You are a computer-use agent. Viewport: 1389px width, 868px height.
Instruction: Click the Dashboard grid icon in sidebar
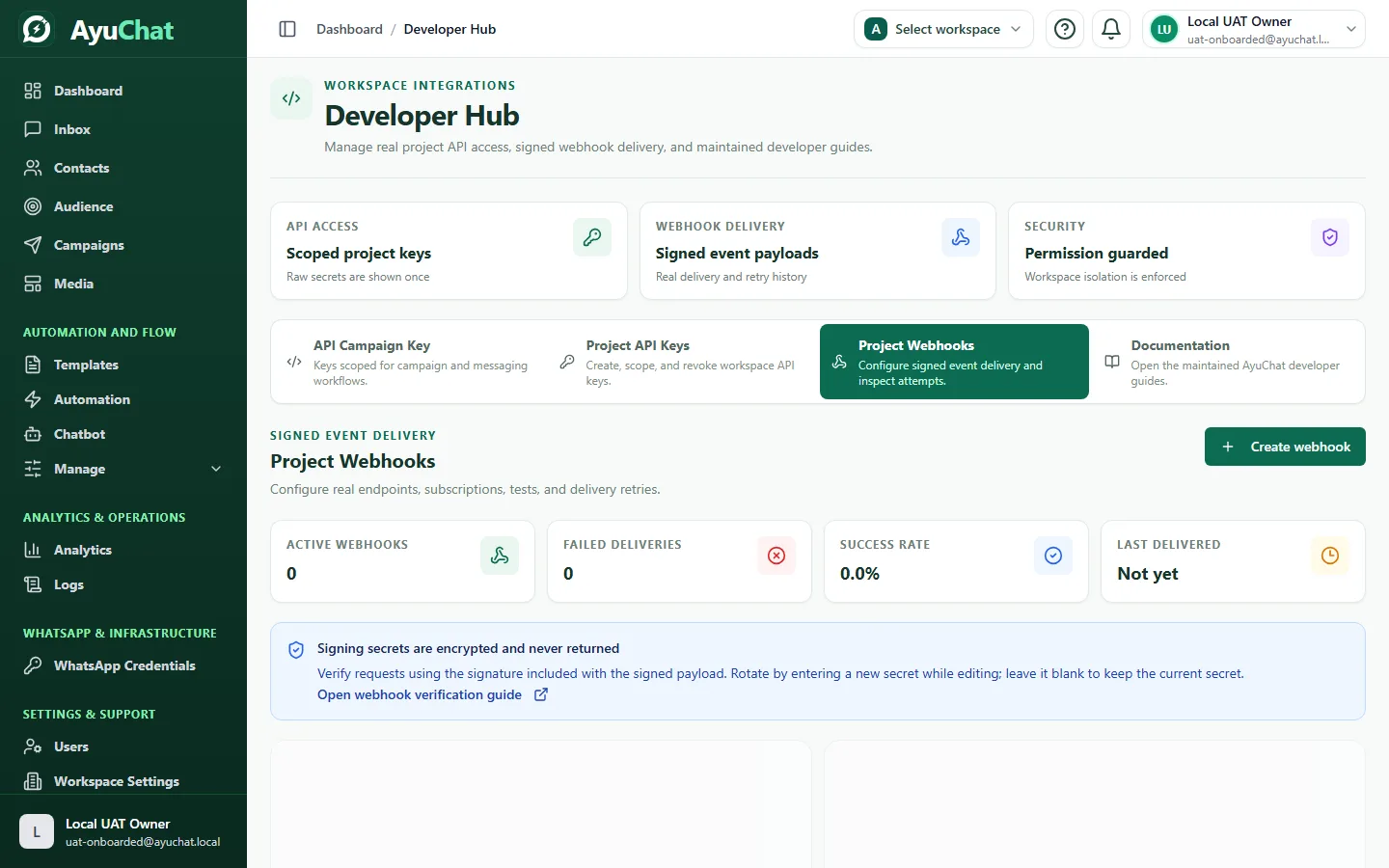pos(33,91)
